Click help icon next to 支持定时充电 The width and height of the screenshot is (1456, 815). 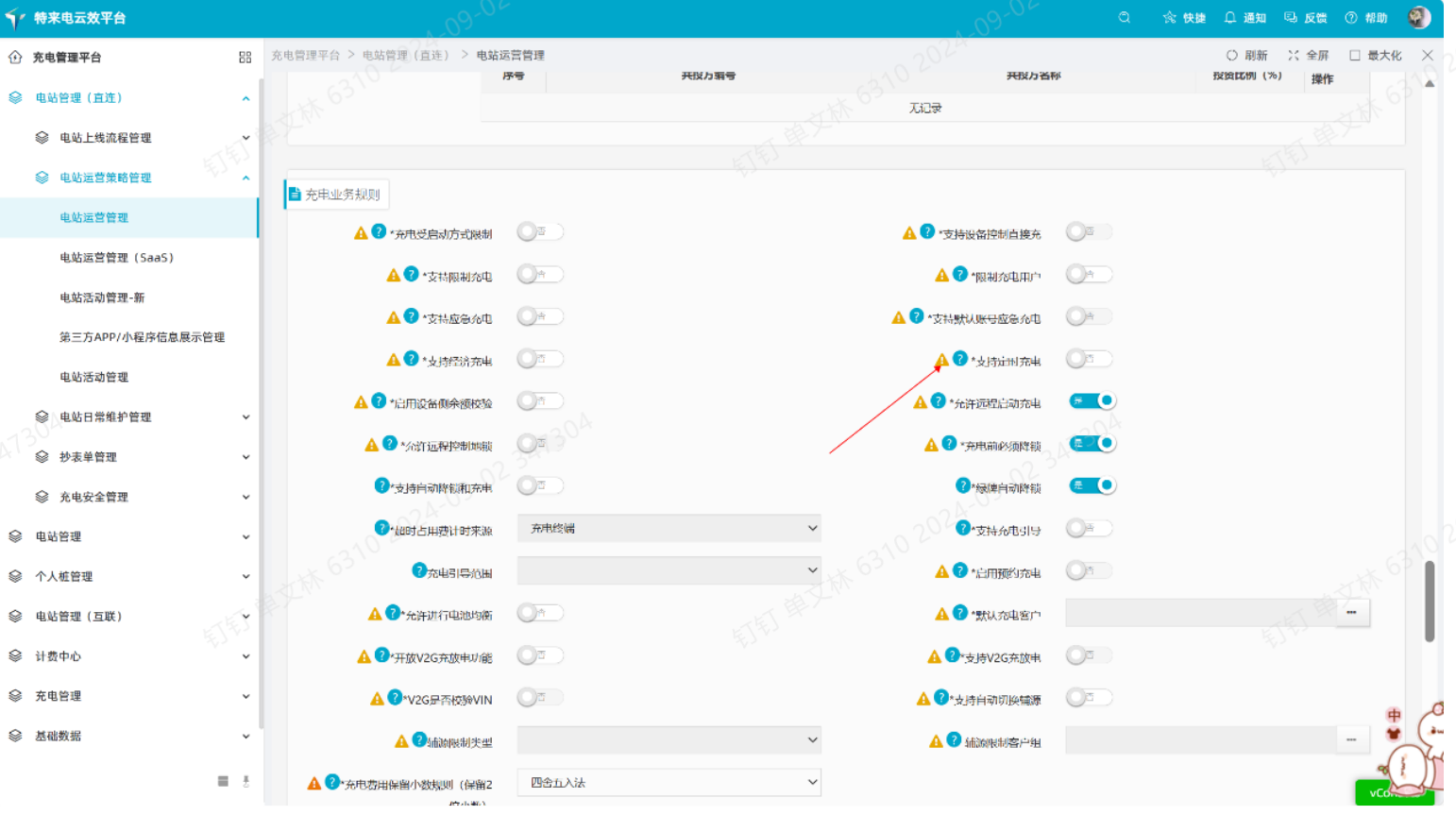click(x=960, y=359)
